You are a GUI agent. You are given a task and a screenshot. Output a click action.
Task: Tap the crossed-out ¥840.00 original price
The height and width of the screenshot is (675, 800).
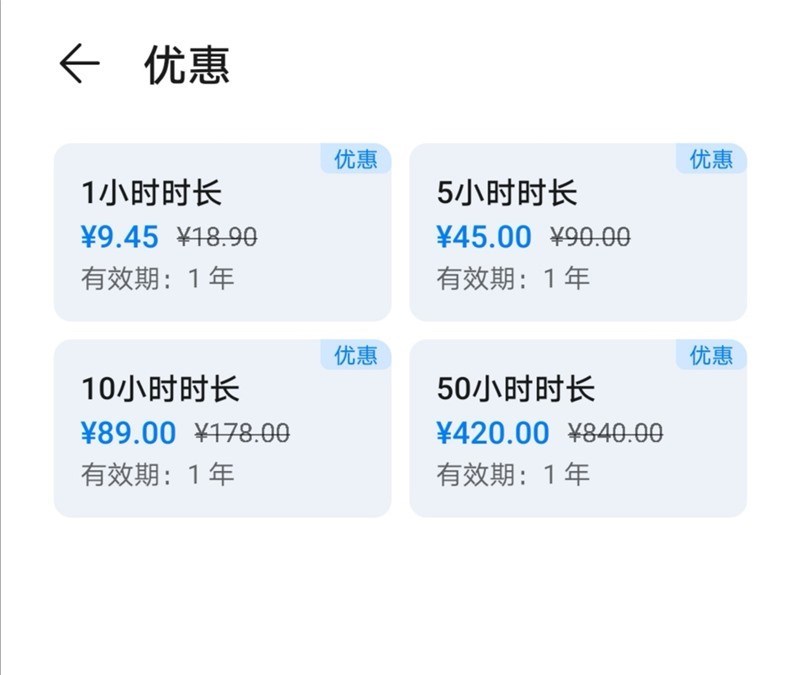615,433
